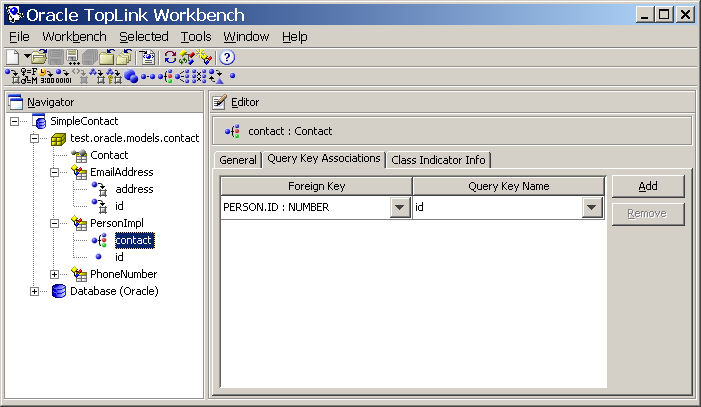This screenshot has height=407, width=701.
Task: Open the Workbench menu
Action: pyautogui.click(x=74, y=37)
